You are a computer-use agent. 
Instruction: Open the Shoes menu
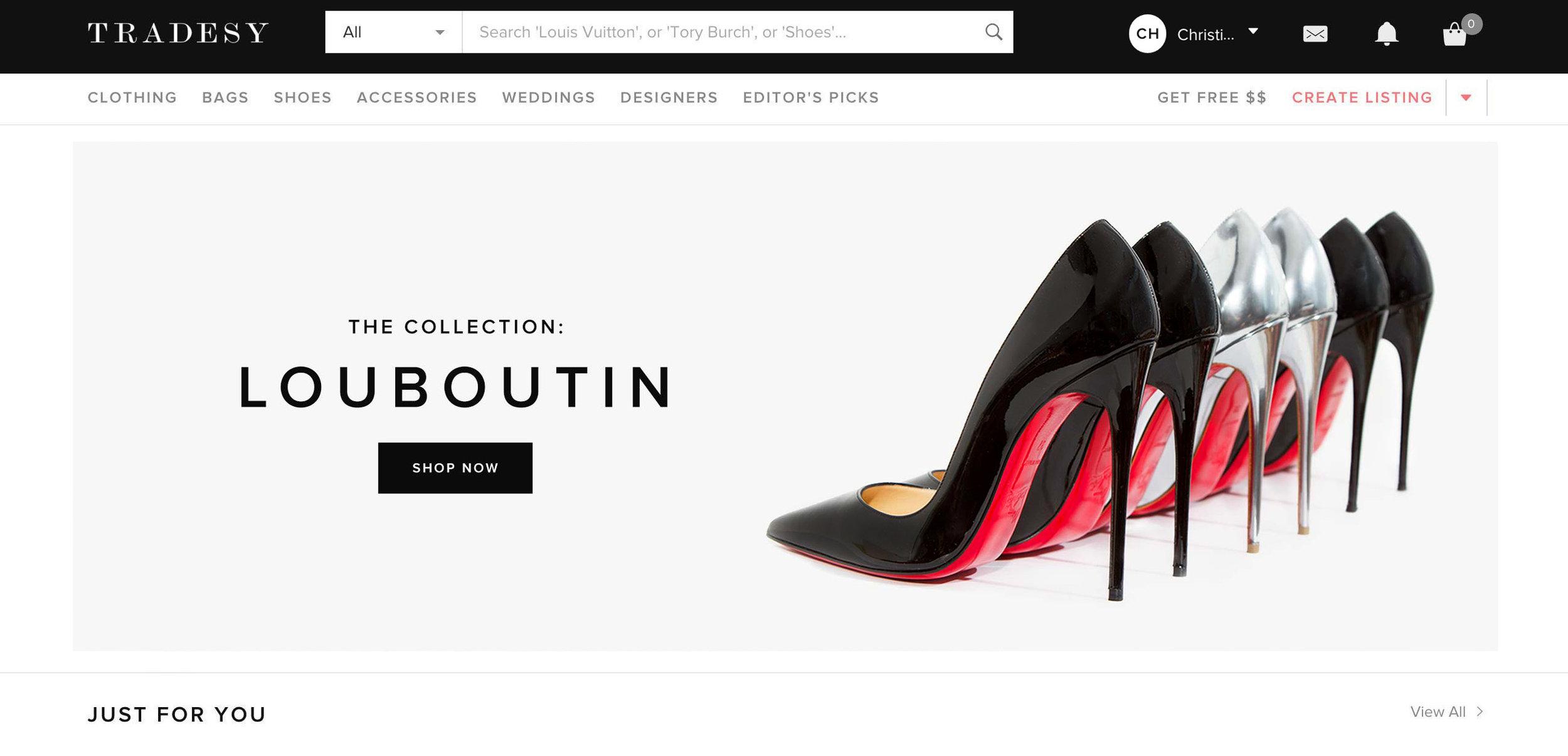pyautogui.click(x=302, y=98)
